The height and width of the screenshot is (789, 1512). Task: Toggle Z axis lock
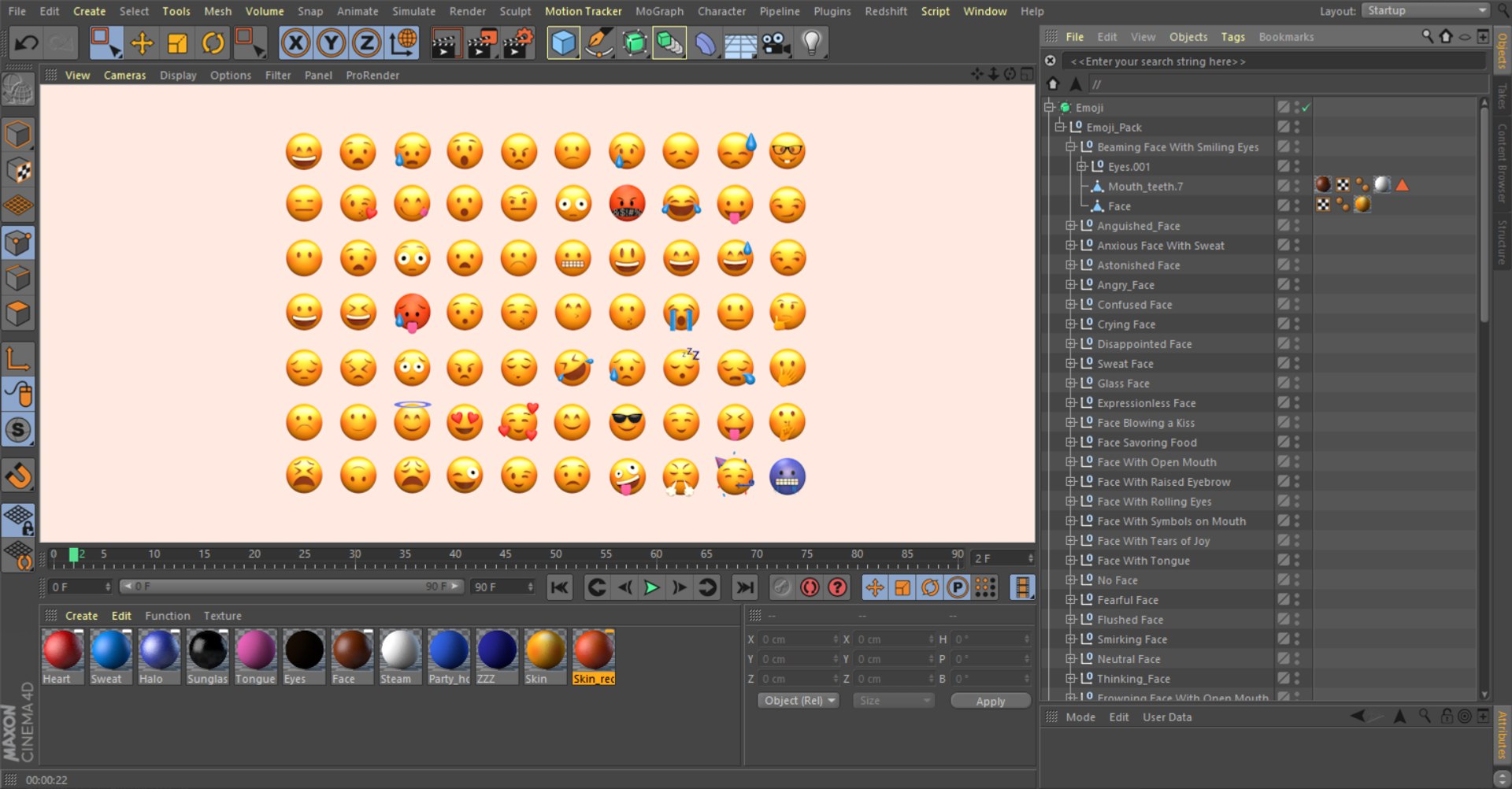[x=366, y=43]
